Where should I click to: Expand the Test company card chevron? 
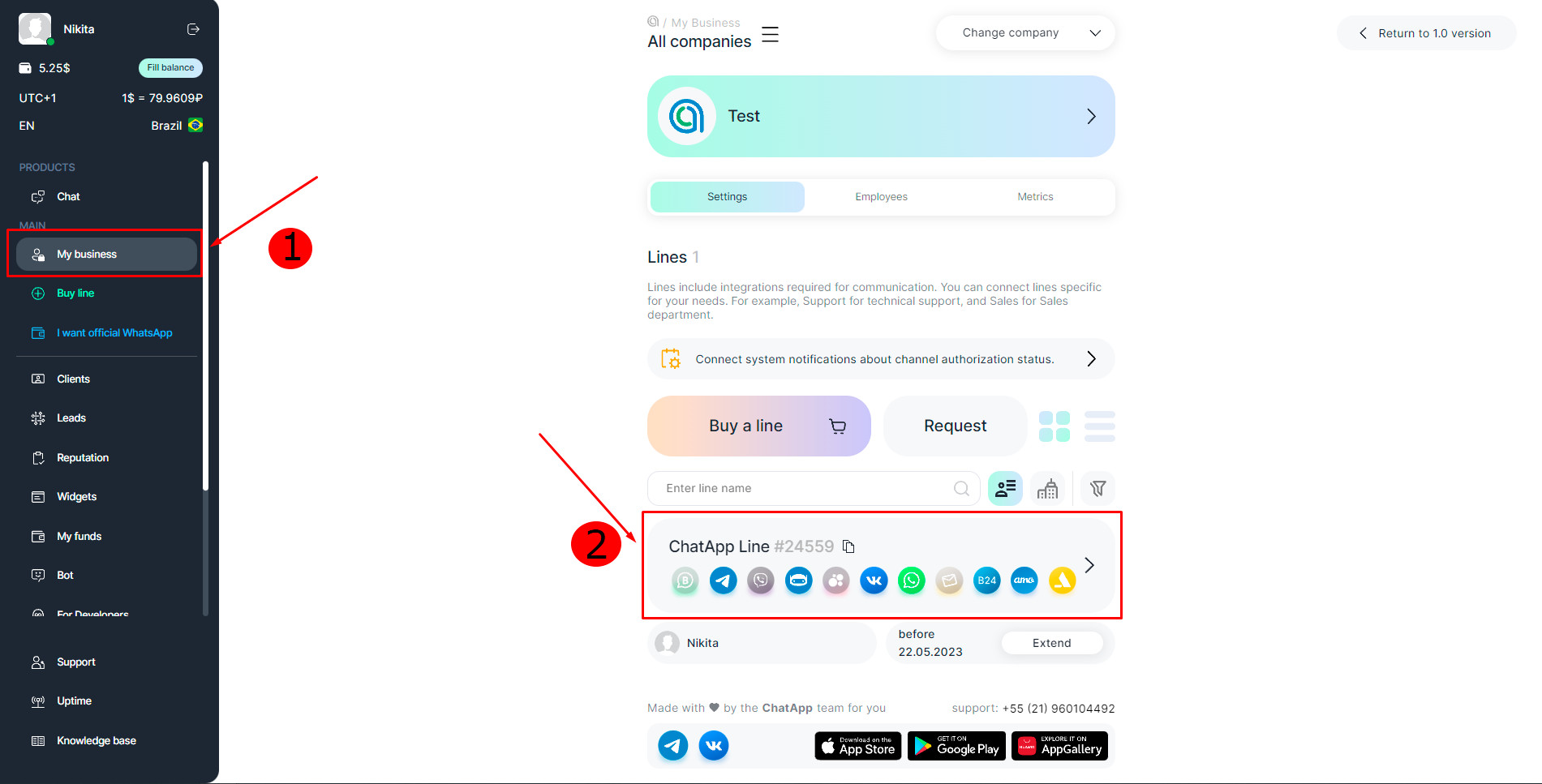click(x=1091, y=117)
